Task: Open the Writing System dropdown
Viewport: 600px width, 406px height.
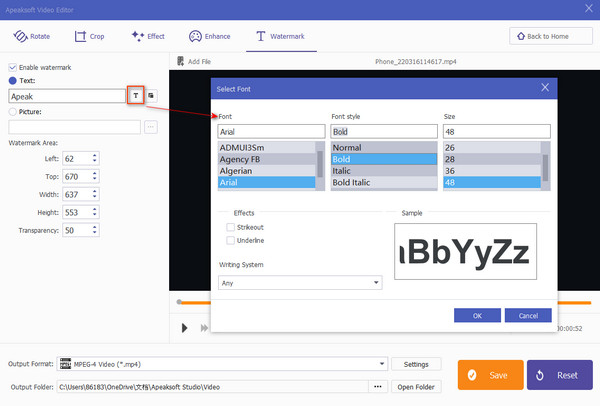Action: [300, 283]
